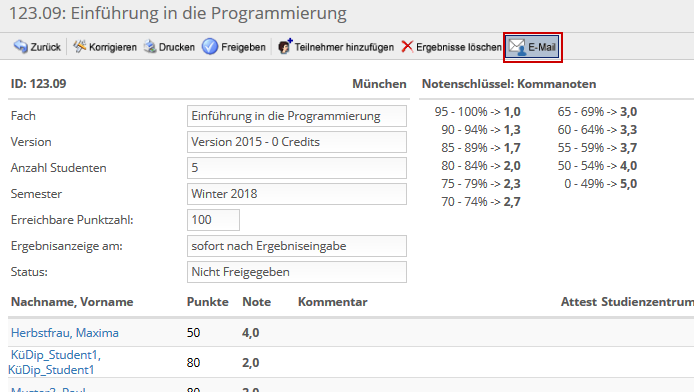This screenshot has width=694, height=392.
Task: Click the Nachname, Vorname column header
Action: tap(72, 302)
